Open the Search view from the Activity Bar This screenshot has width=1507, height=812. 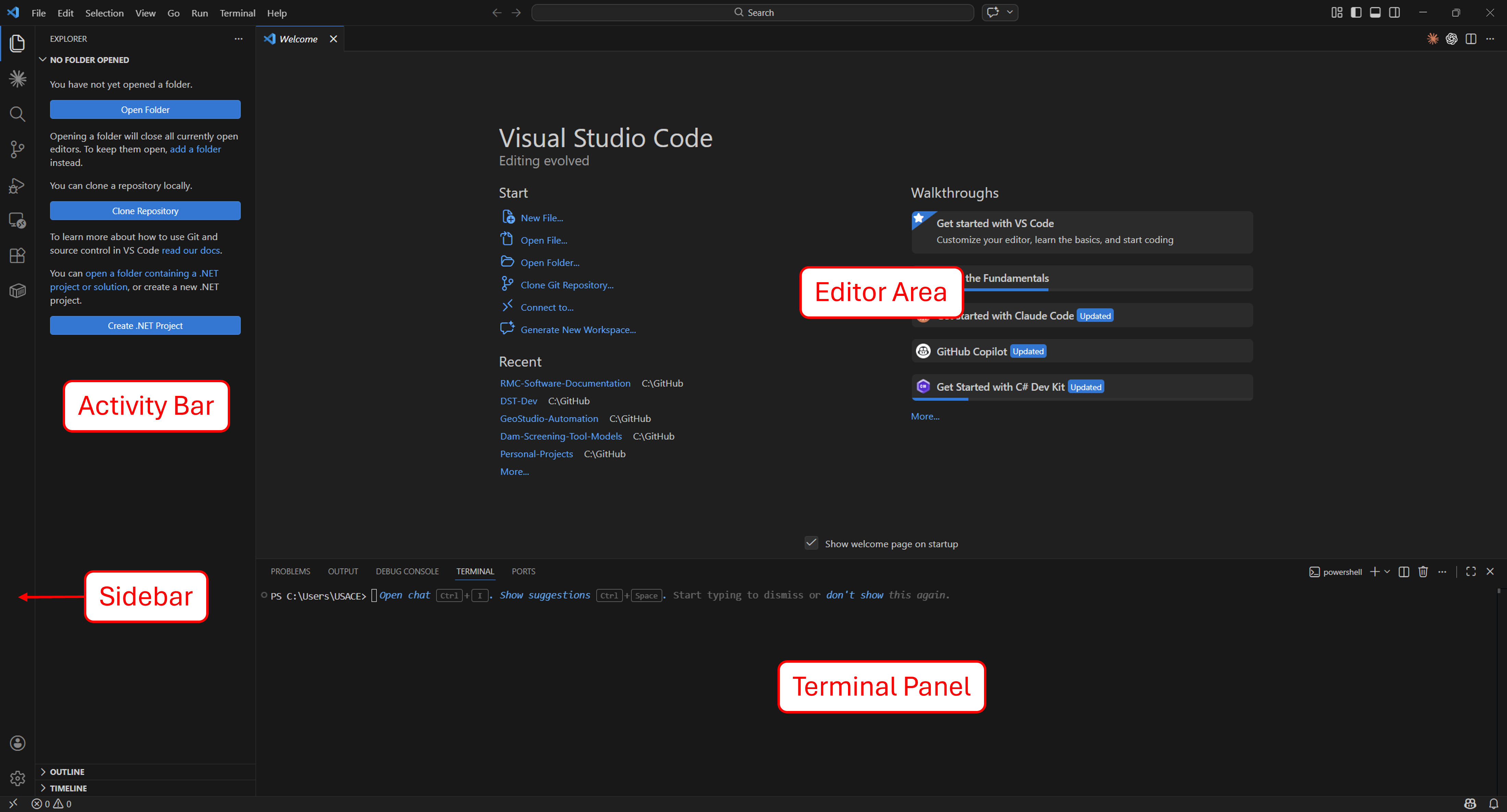point(17,114)
